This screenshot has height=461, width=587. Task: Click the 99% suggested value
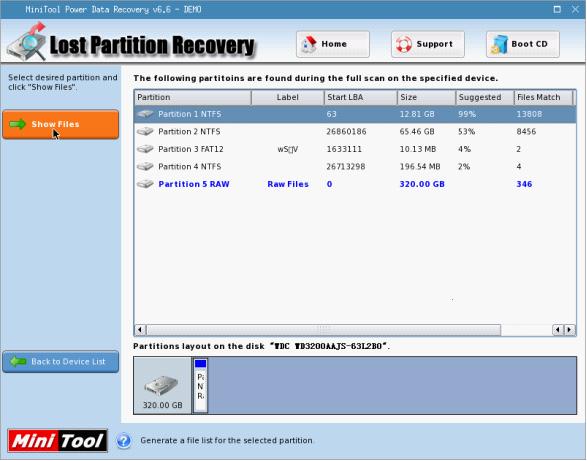[x=467, y=114]
